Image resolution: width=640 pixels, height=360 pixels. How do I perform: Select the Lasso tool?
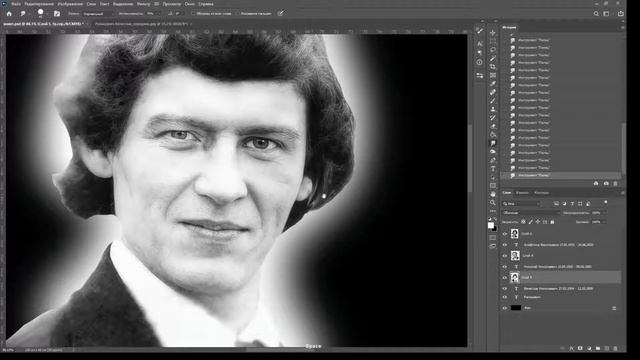(x=493, y=50)
